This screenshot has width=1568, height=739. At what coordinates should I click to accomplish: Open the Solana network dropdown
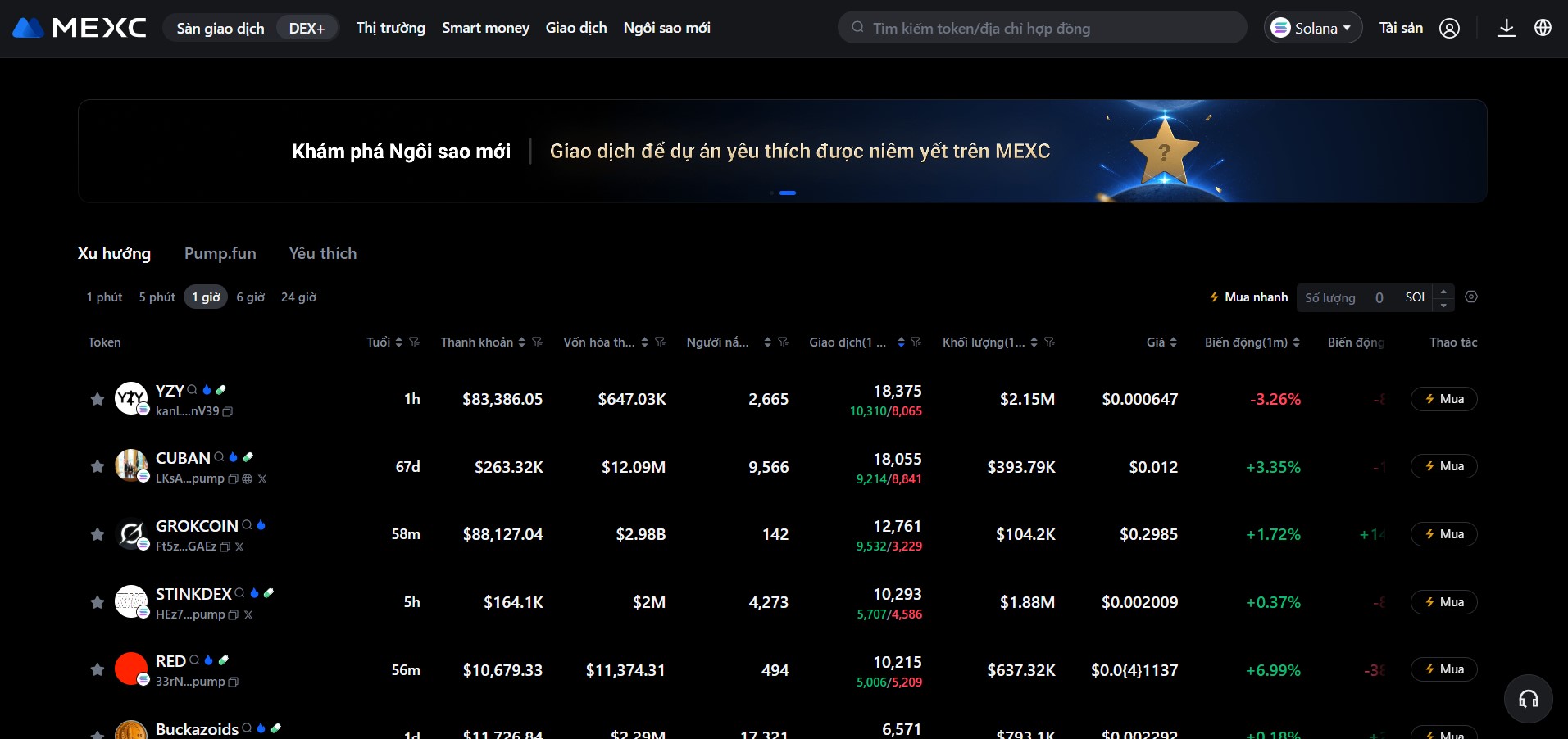coord(1313,28)
